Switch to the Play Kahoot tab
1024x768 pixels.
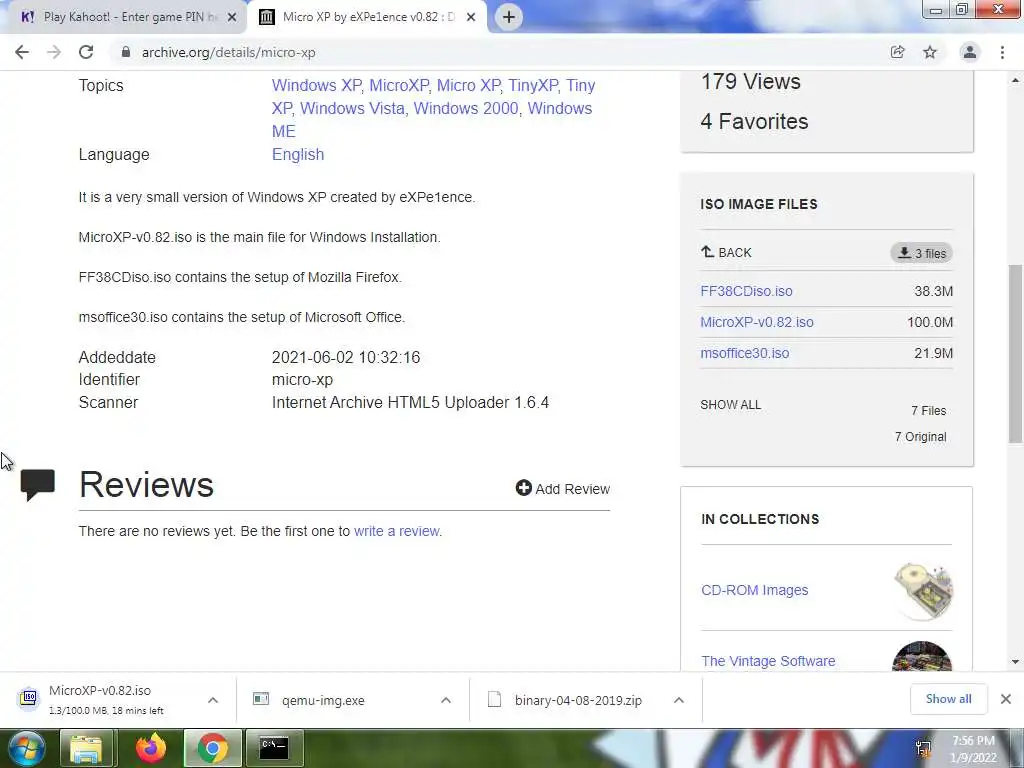(x=124, y=18)
